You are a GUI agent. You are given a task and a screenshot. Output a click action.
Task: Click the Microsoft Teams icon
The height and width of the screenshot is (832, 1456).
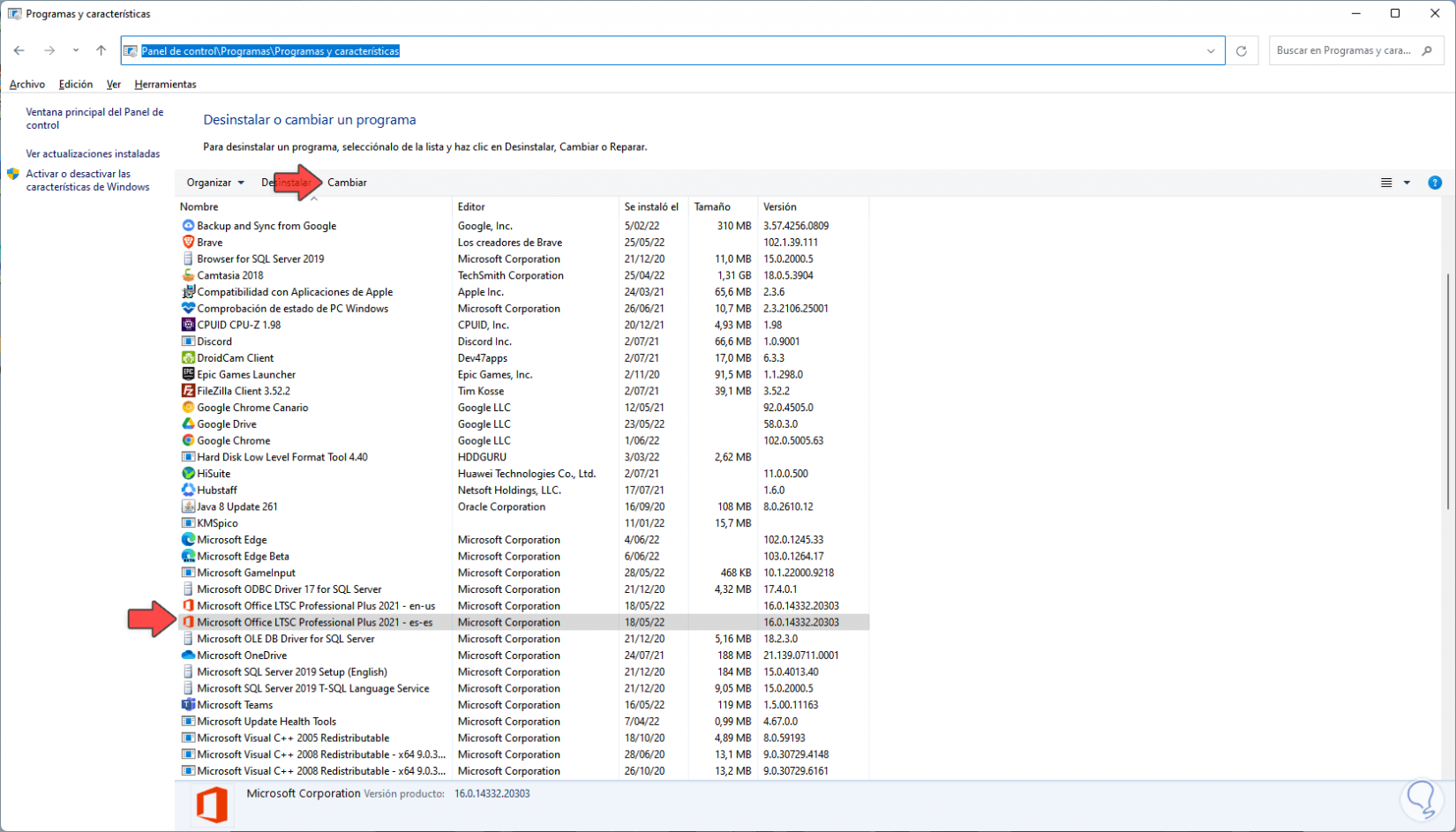[x=188, y=705]
